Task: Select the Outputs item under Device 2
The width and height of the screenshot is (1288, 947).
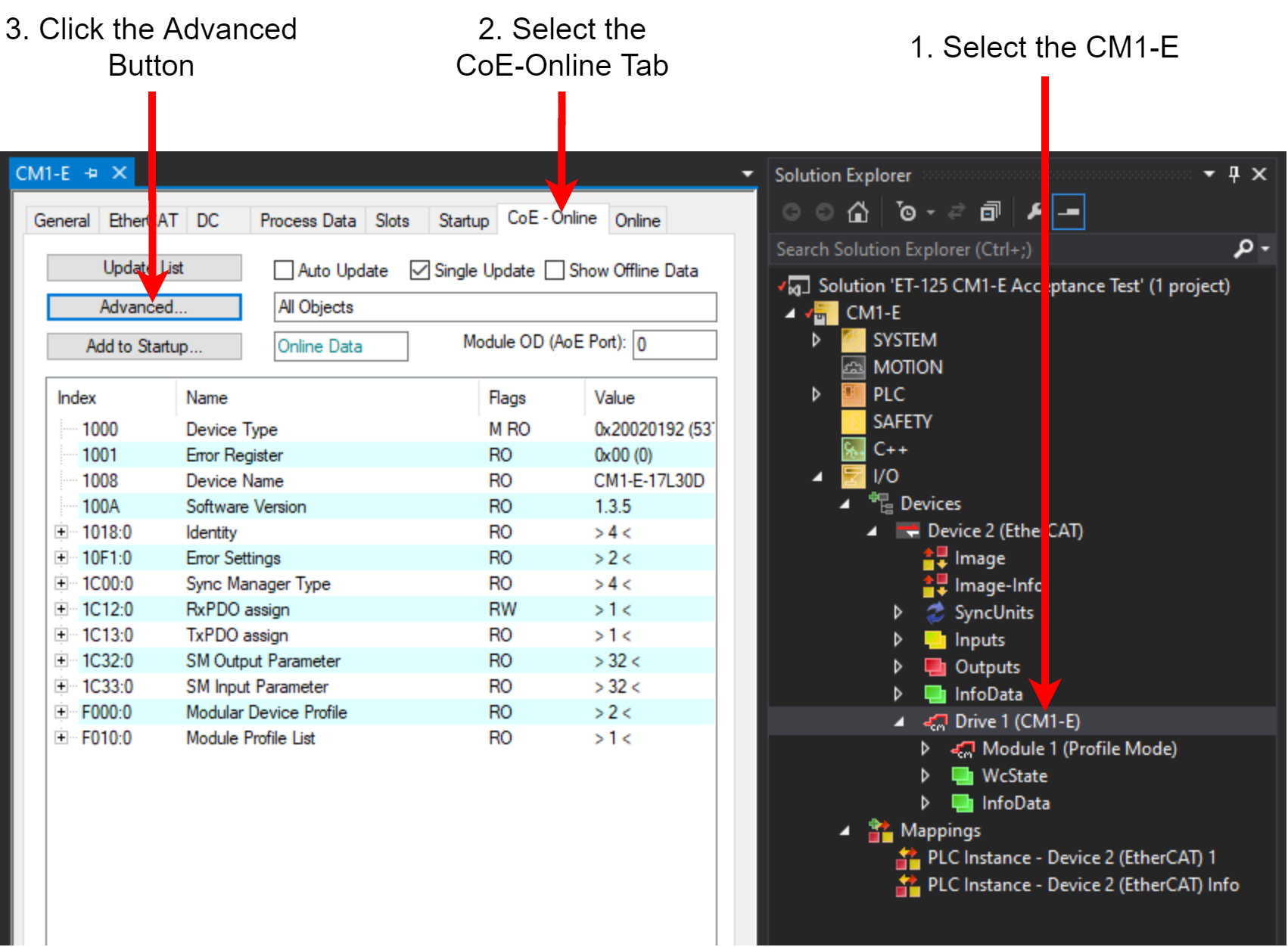Action: [x=987, y=667]
